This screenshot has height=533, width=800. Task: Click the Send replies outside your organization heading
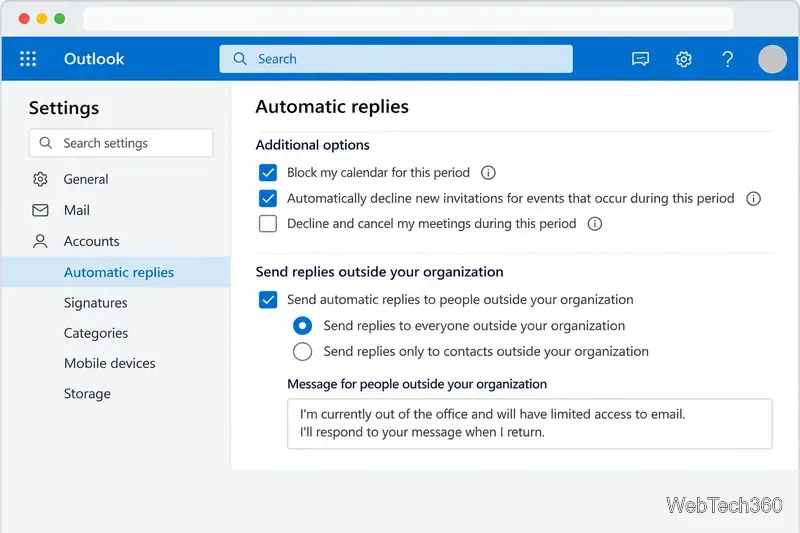(380, 272)
